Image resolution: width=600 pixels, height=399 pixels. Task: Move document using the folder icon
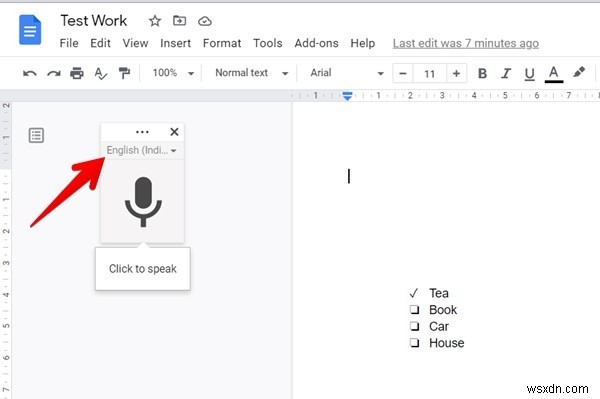click(179, 20)
